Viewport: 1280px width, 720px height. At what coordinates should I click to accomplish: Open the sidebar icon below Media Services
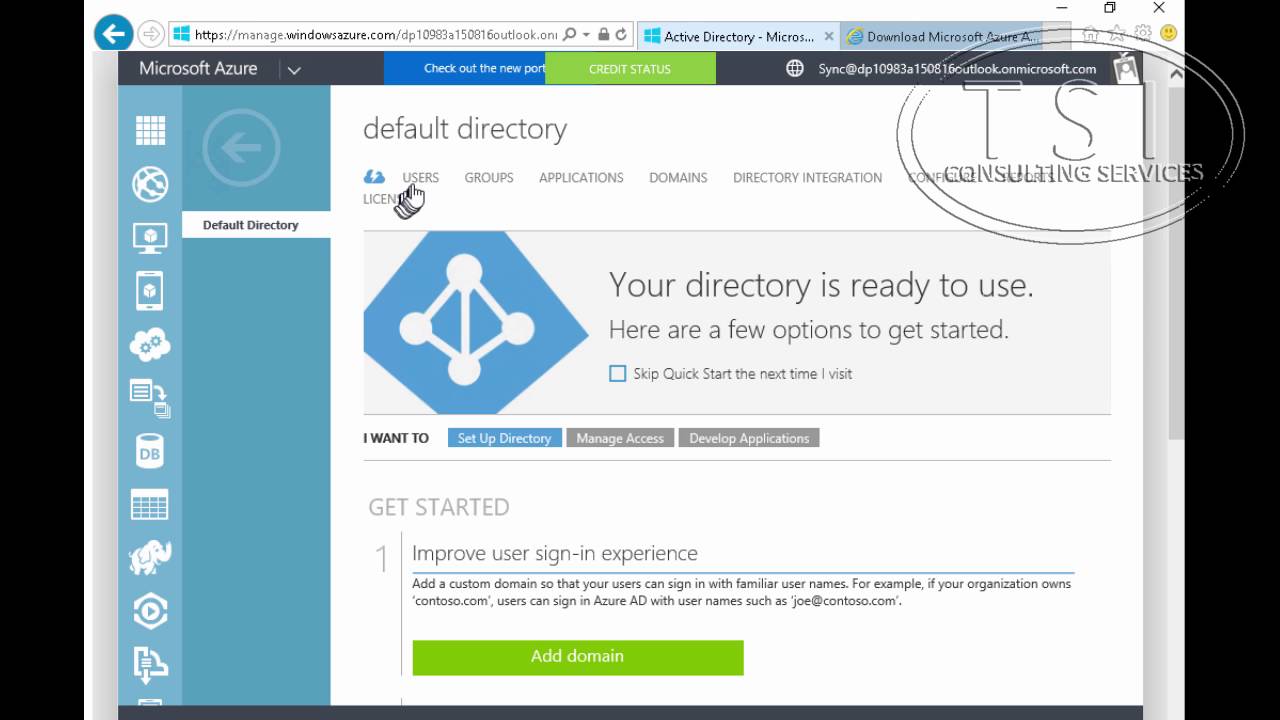pos(150,664)
